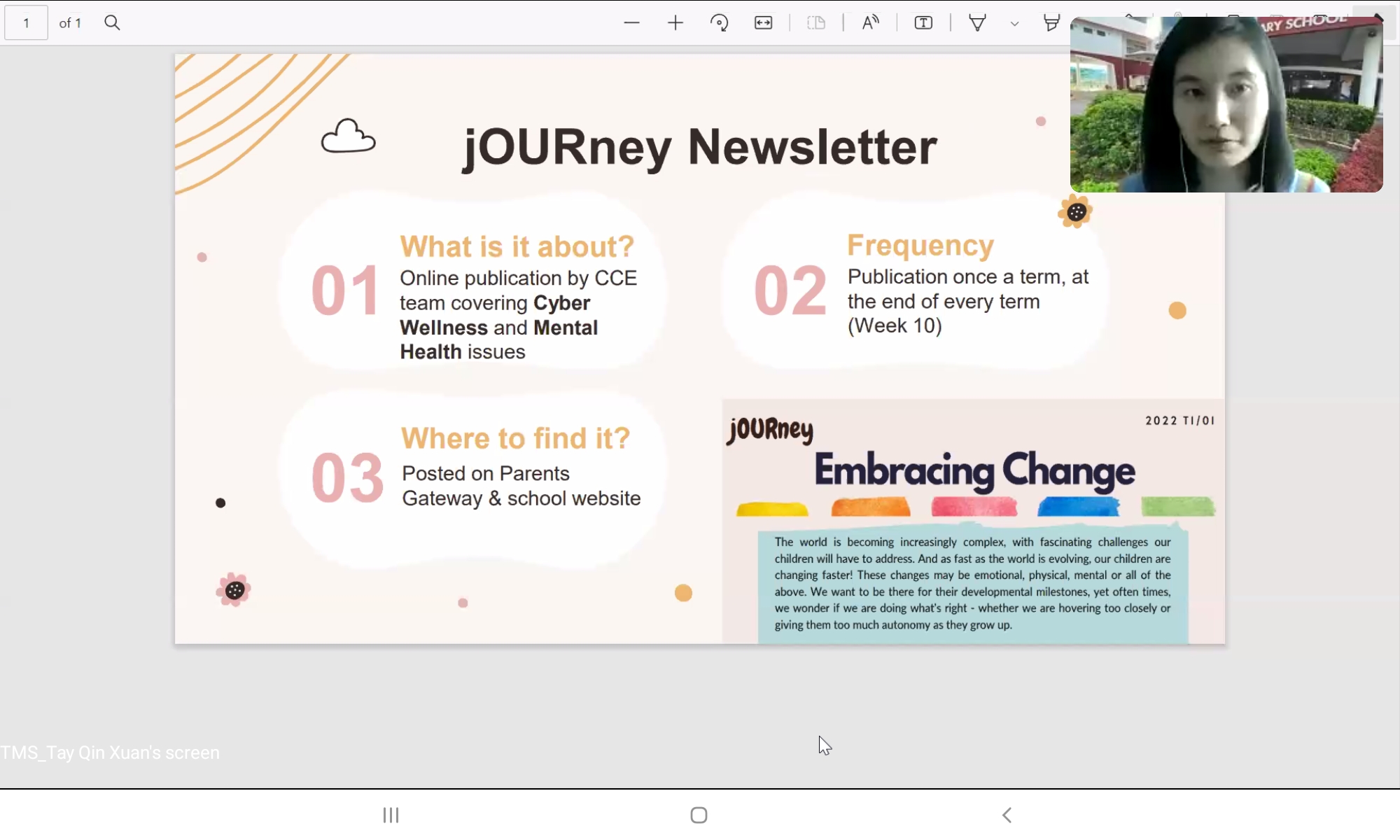
Task: Tap the Android back arrow
Action: click(x=1007, y=815)
